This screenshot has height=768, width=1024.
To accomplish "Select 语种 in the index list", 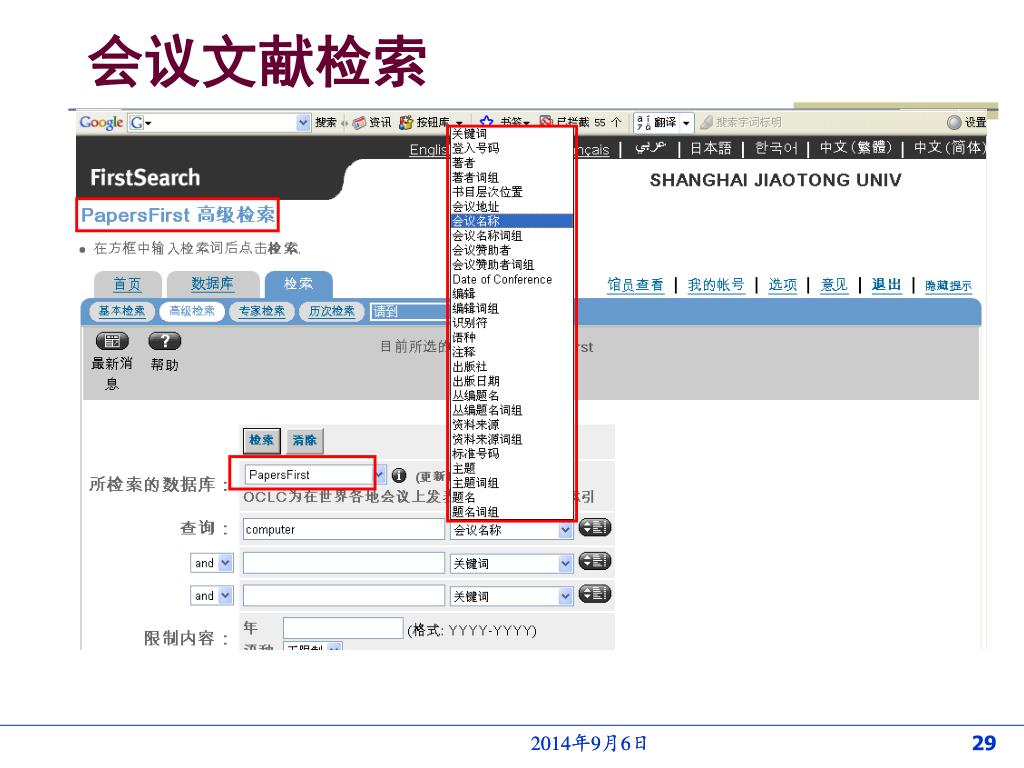I will click(512, 338).
